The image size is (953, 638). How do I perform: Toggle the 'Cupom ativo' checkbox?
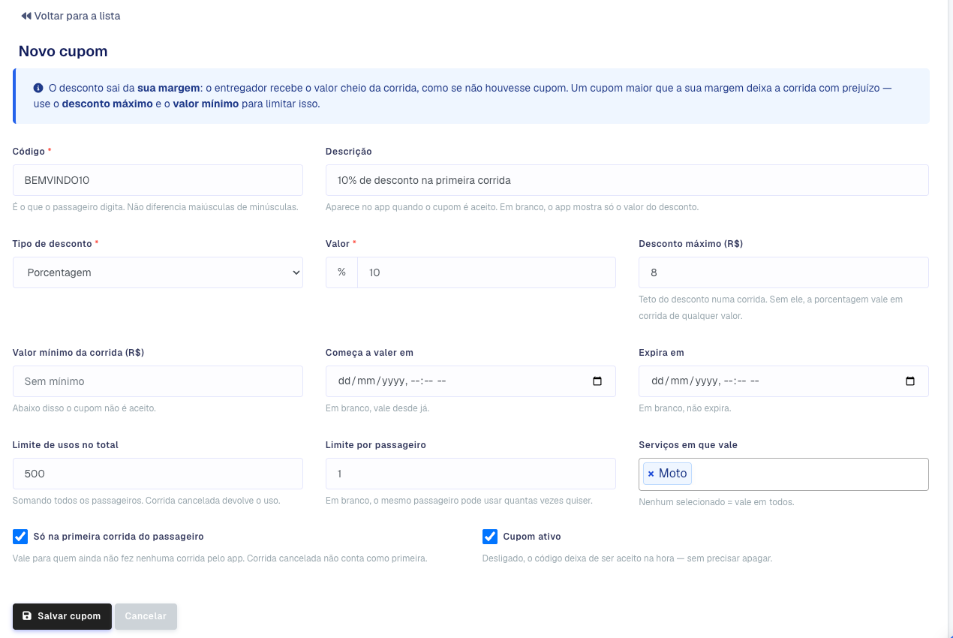pyautogui.click(x=490, y=536)
